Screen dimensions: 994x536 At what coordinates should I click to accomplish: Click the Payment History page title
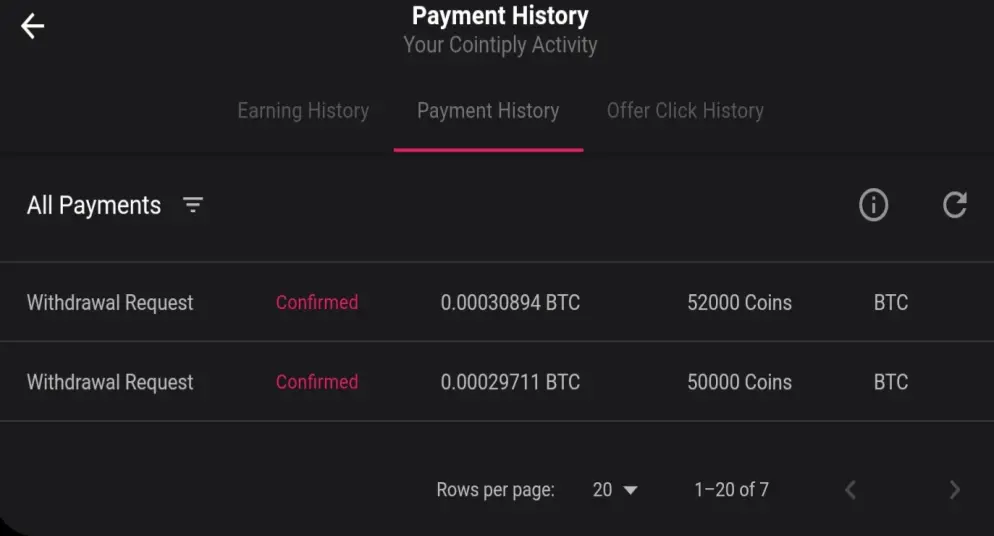(500, 16)
